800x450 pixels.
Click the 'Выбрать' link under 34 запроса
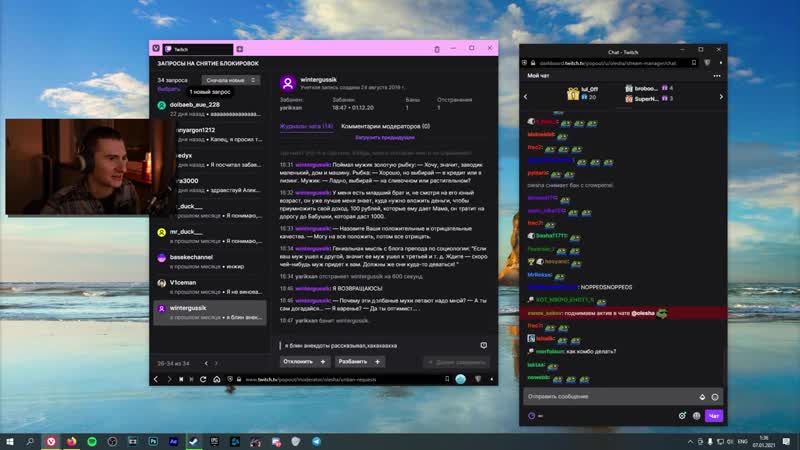(x=168, y=89)
